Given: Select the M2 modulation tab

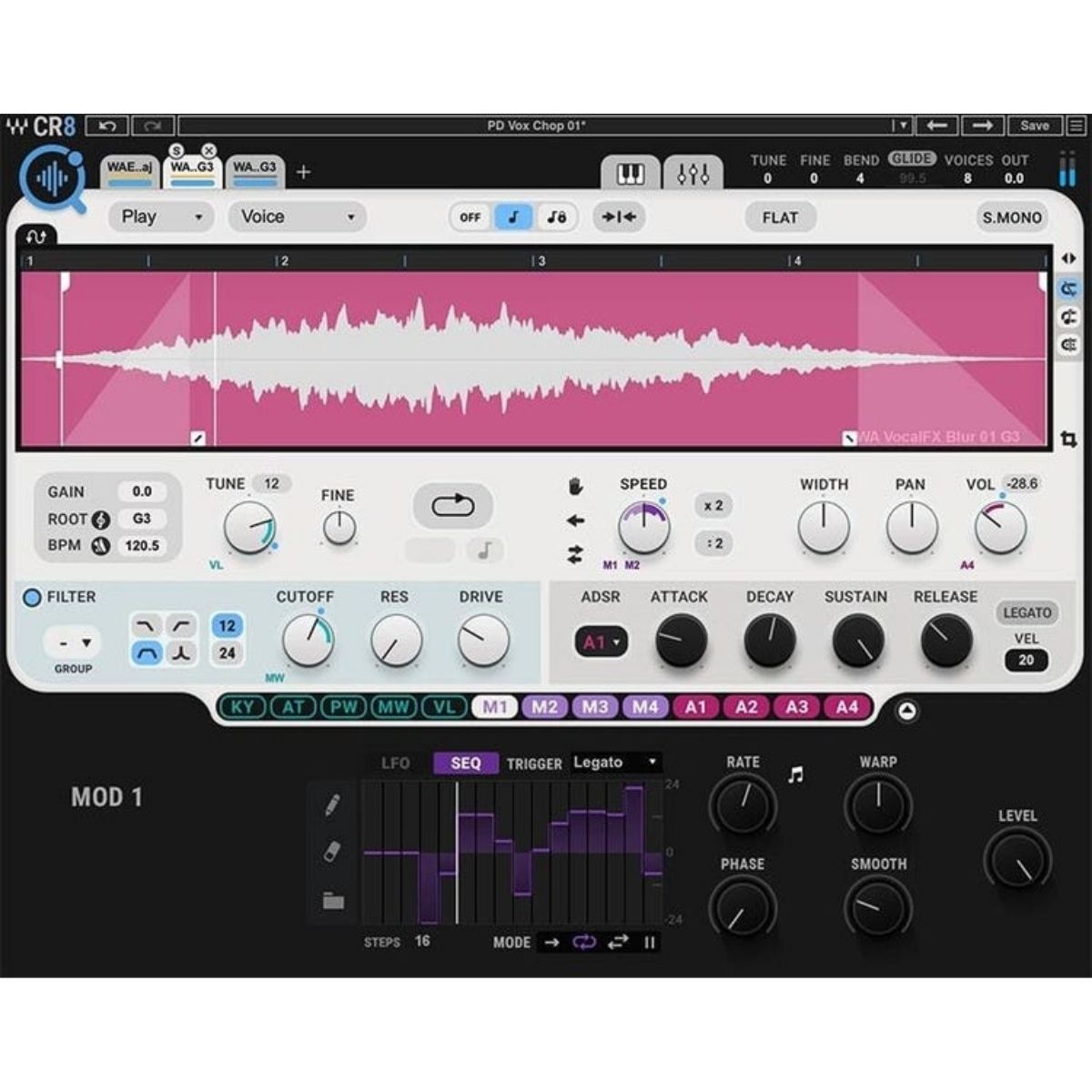Looking at the screenshot, I should click(546, 707).
